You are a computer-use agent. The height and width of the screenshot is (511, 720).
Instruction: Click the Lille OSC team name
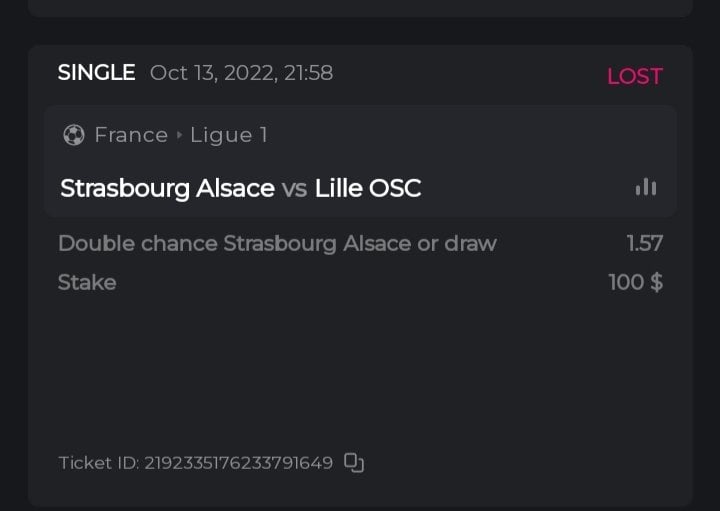pyautogui.click(x=368, y=188)
